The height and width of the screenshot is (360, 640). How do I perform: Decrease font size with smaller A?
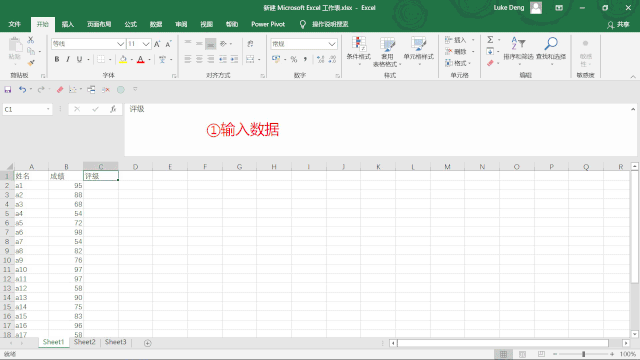tap(168, 44)
